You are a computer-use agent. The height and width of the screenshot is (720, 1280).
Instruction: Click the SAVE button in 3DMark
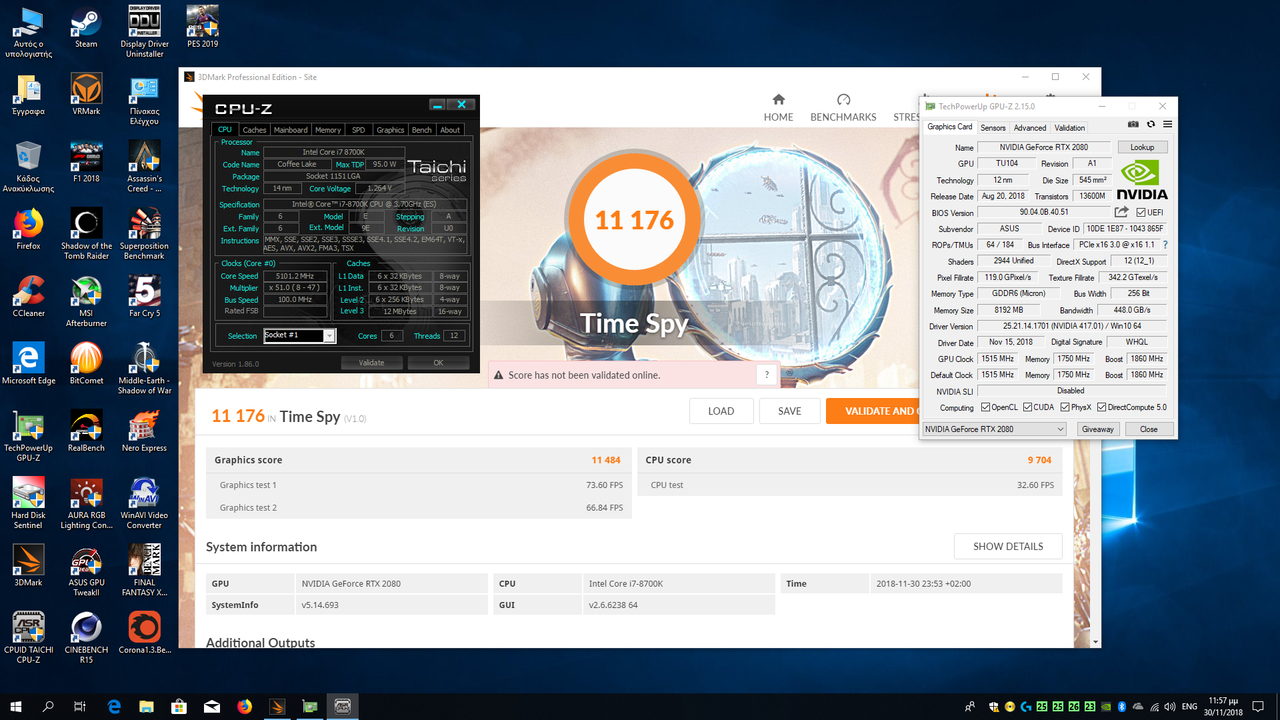[789, 411]
